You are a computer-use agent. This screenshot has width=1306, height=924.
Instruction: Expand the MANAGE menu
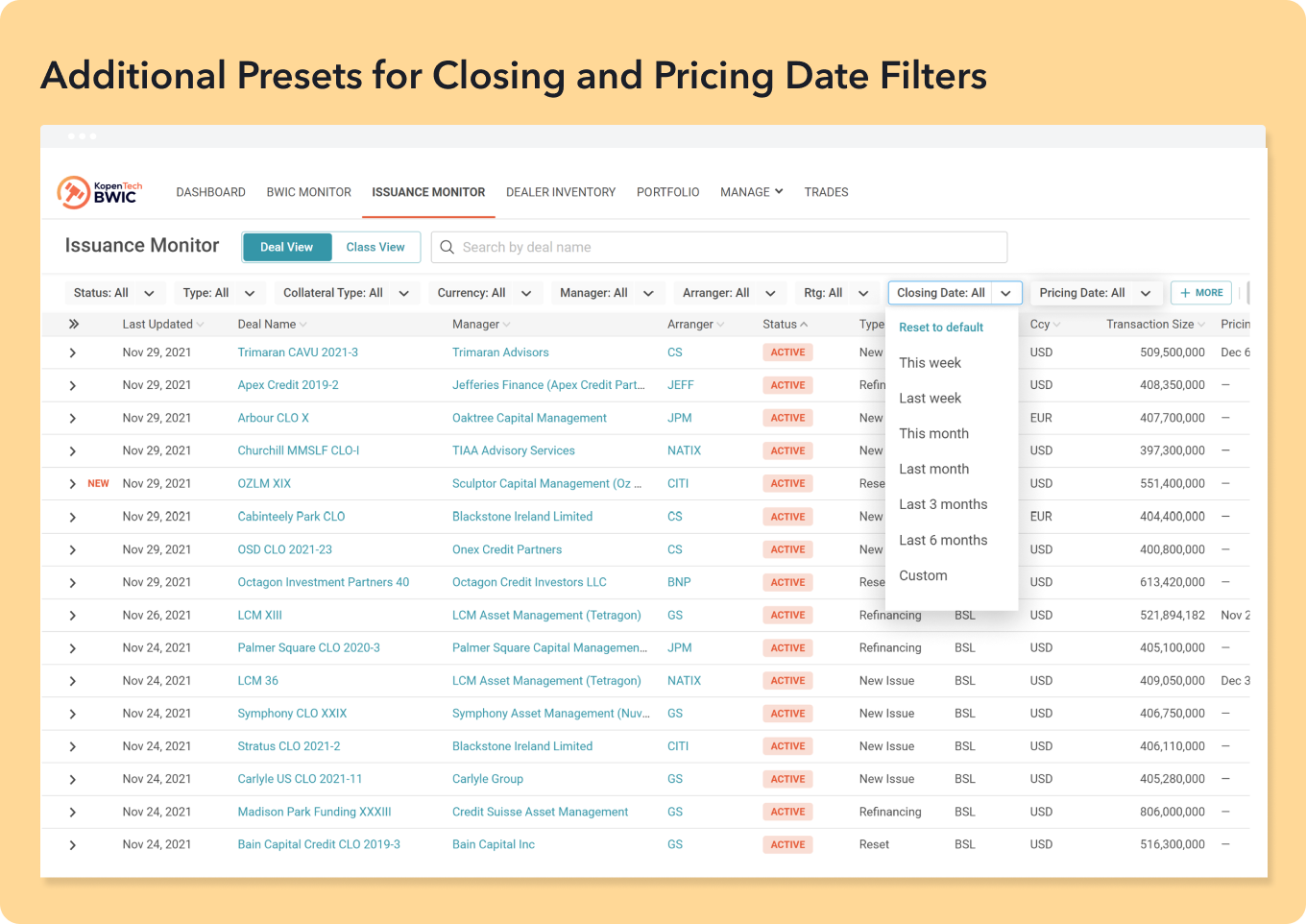tap(751, 192)
